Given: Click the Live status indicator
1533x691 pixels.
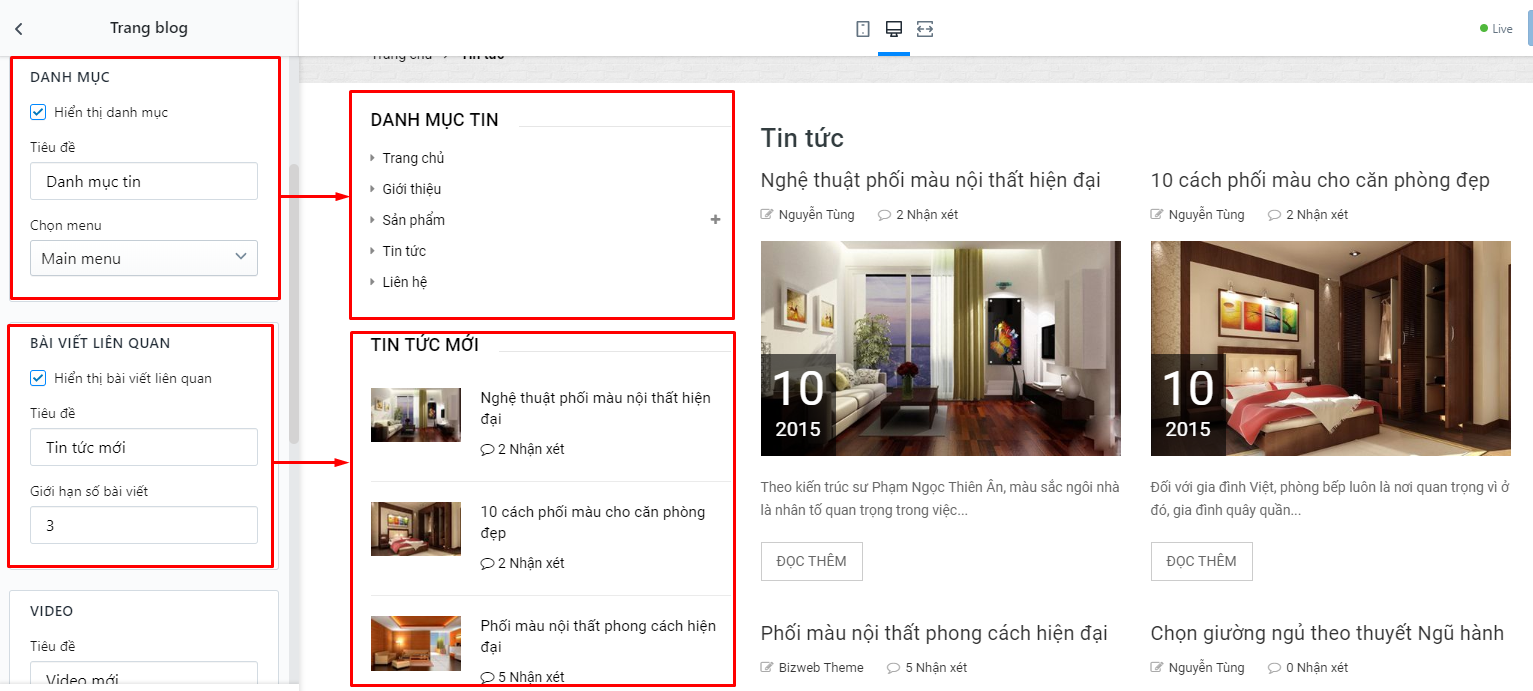Looking at the screenshot, I should (x=1496, y=29).
